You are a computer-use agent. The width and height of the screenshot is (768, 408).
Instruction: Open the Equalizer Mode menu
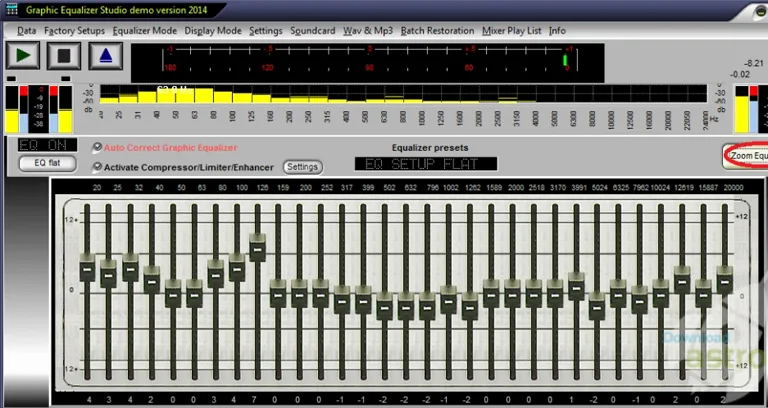(144, 31)
